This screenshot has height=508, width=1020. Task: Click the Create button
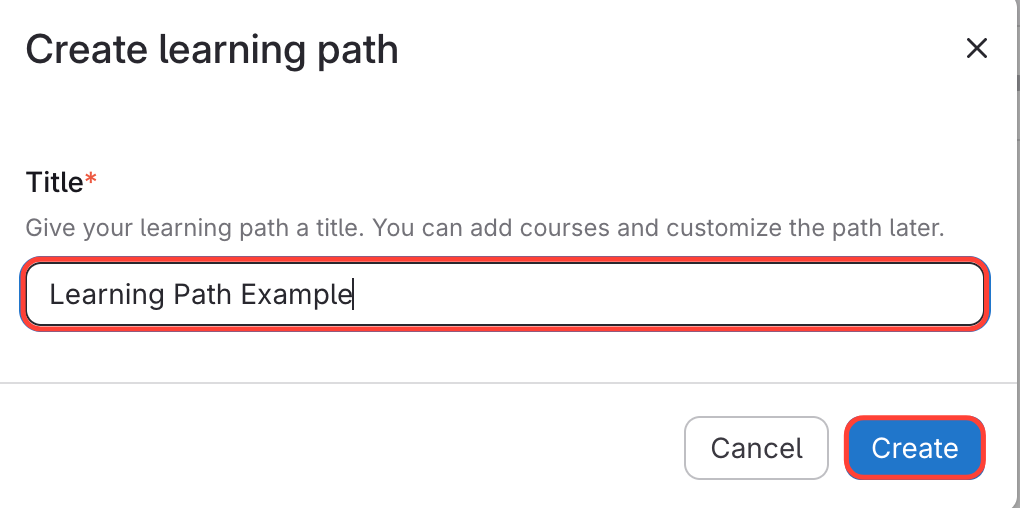914,448
